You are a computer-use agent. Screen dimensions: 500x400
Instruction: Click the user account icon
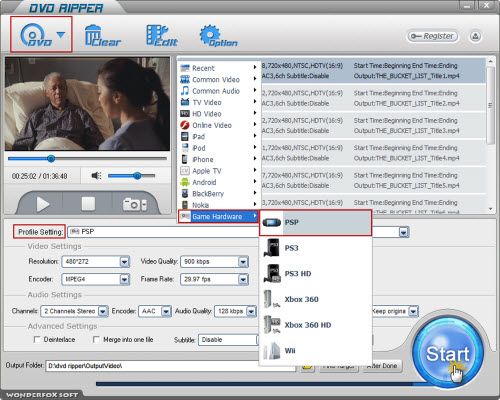475,36
